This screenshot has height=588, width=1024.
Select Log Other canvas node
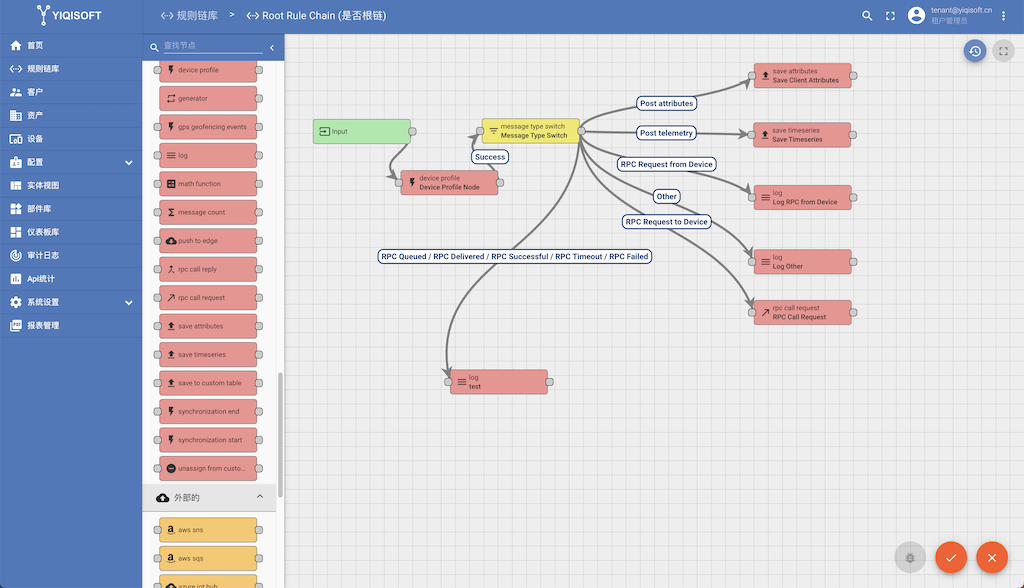click(803, 261)
